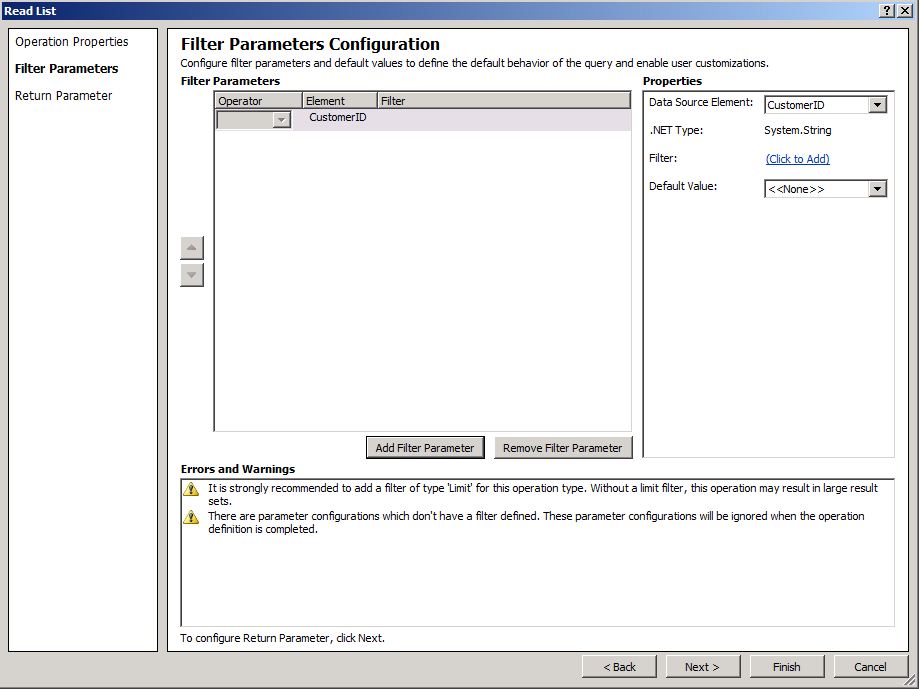Image resolution: width=919 pixels, height=689 pixels.
Task: Click the Errors and Warnings heading
Action: pyautogui.click(x=238, y=469)
